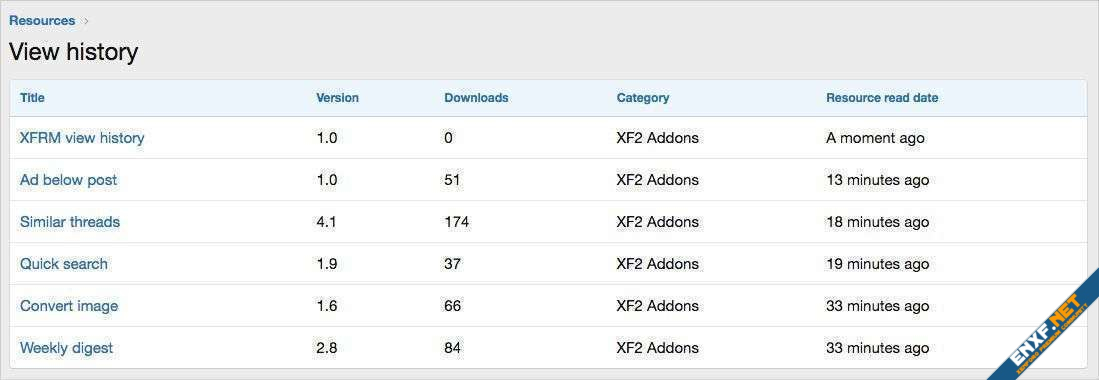Click the version 4.1 cell
This screenshot has height=380, width=1099.
[x=327, y=222]
